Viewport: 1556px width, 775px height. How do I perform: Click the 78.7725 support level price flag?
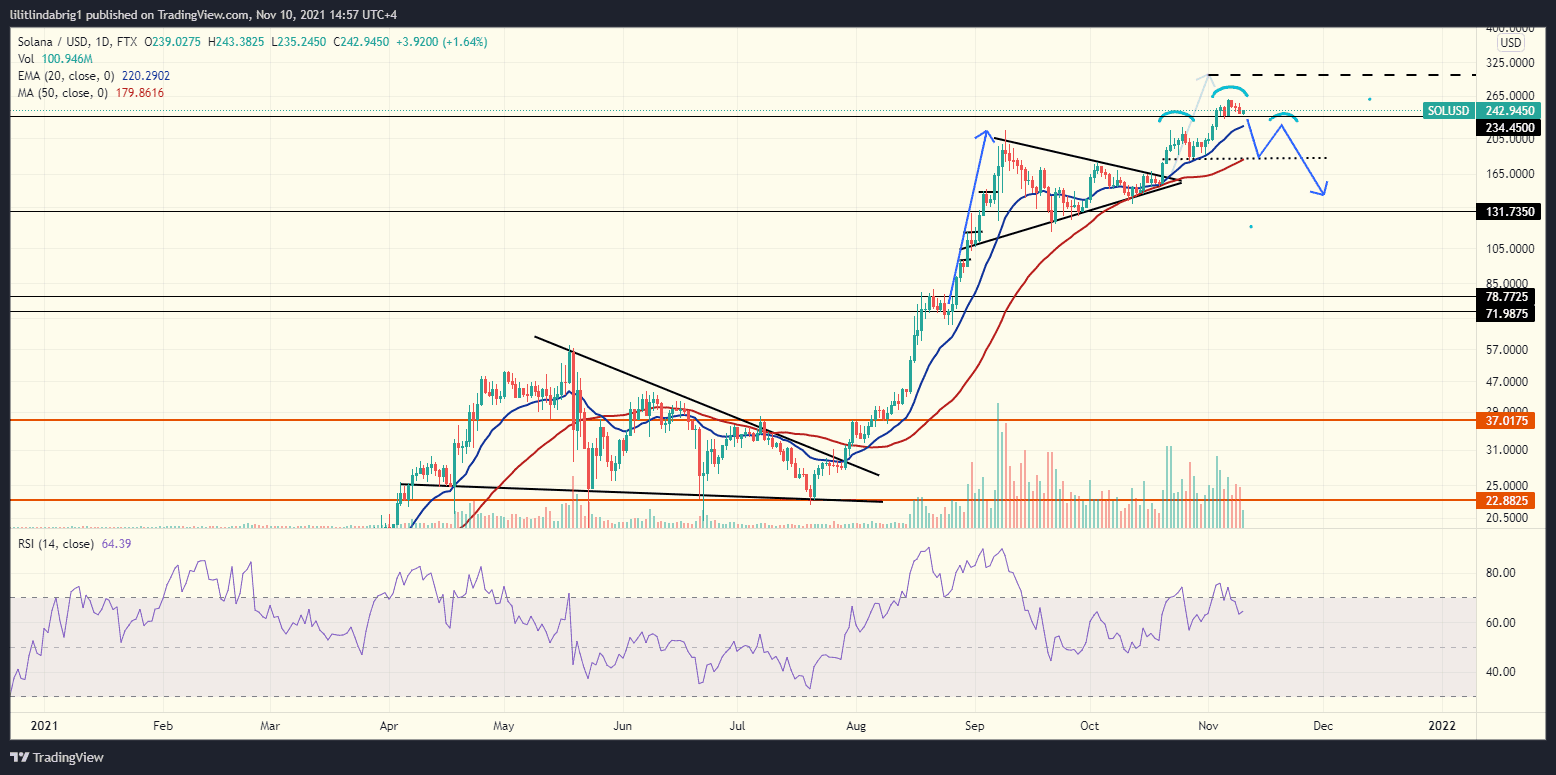tap(1507, 296)
